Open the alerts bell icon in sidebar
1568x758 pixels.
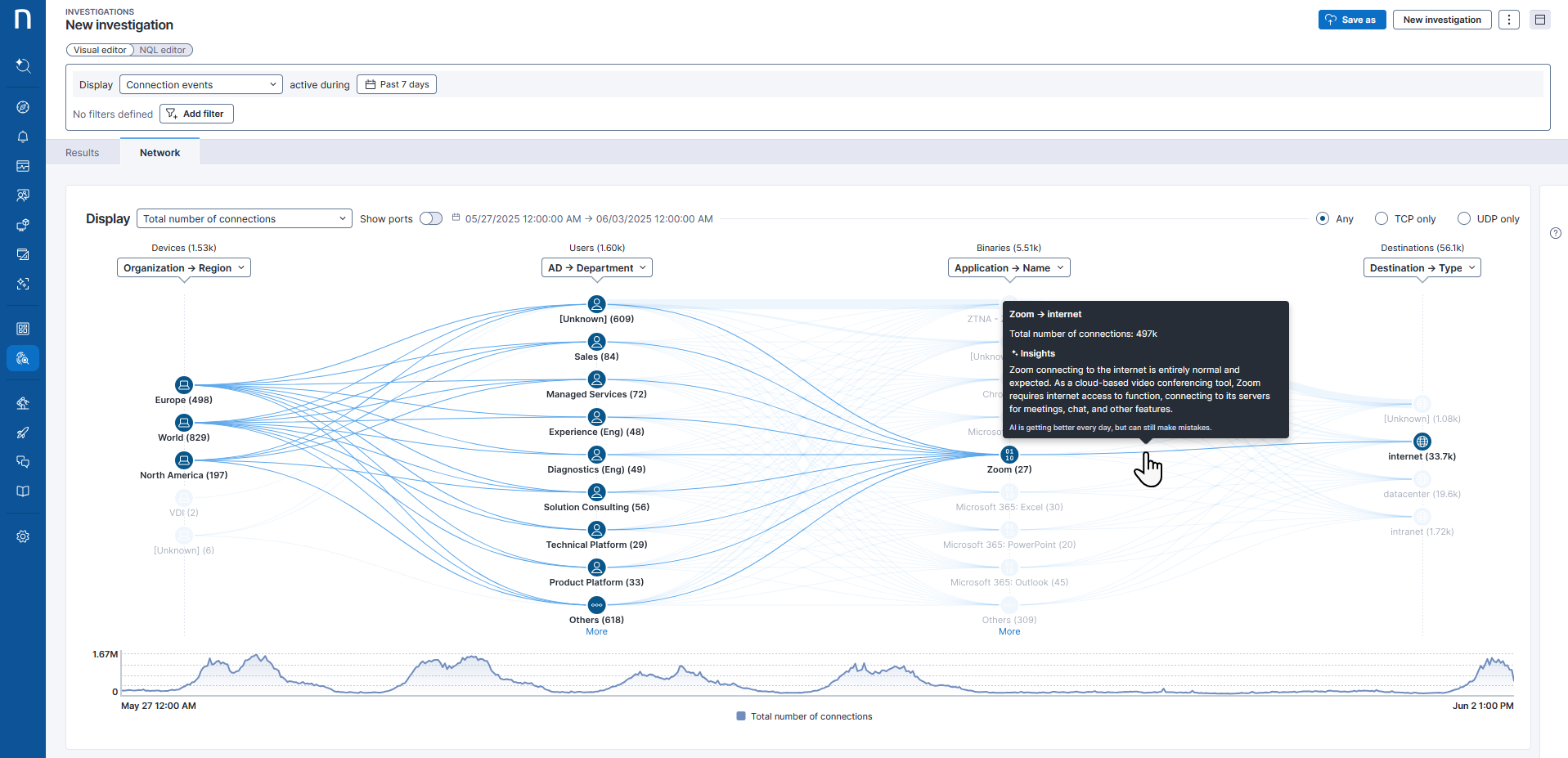click(x=23, y=137)
